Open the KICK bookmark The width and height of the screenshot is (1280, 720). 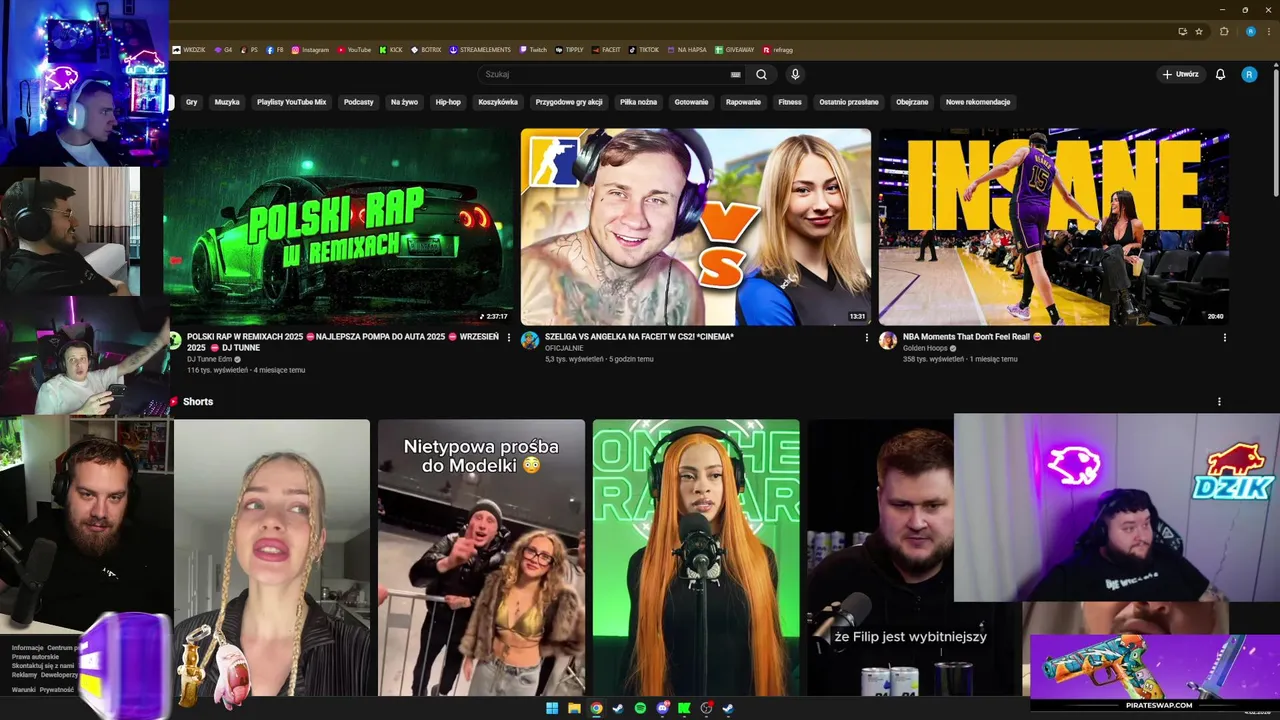coord(391,49)
